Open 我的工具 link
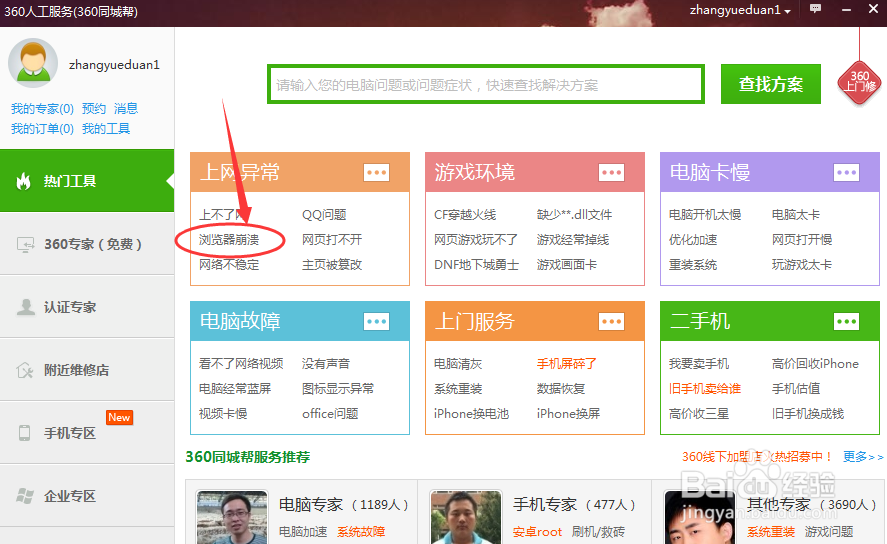887x544 pixels. tap(106, 129)
